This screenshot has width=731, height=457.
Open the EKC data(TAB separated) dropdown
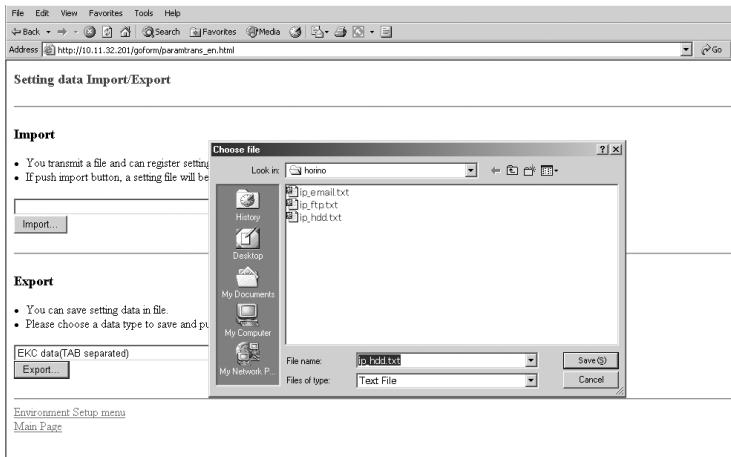coord(112,353)
